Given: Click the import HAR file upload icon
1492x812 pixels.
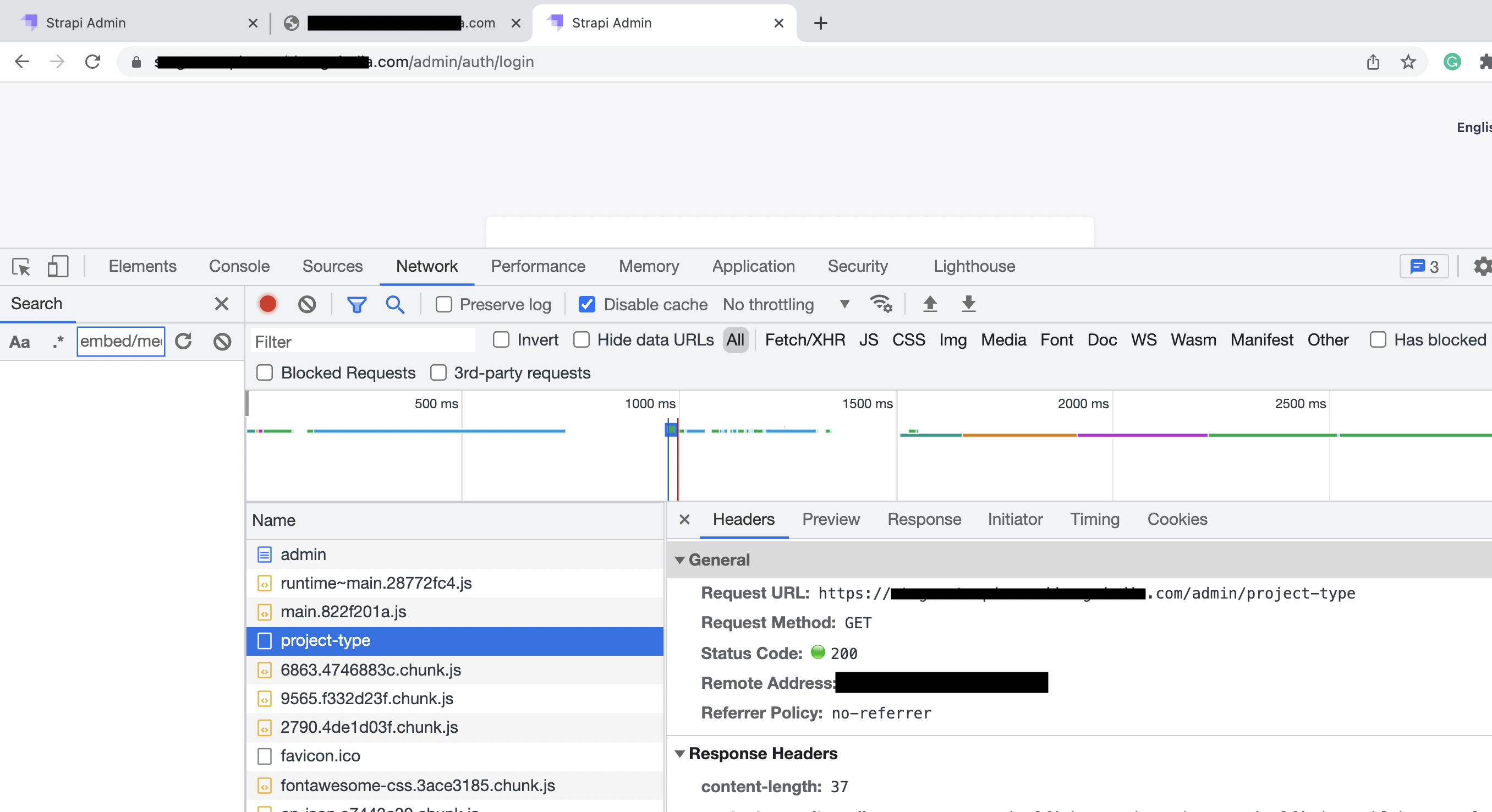Looking at the screenshot, I should (x=930, y=304).
